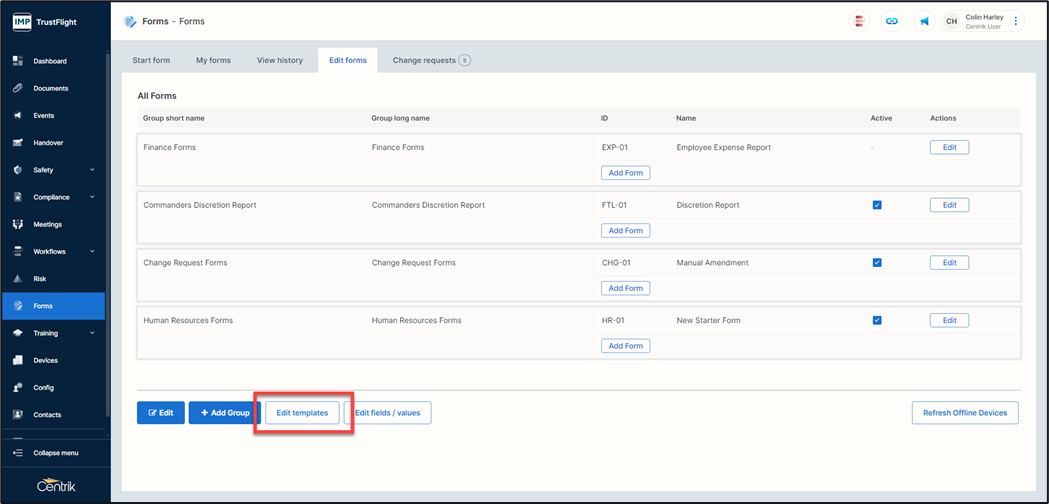1049x504 pixels.
Task: Open the megaphone announcements icon
Action: (x=924, y=21)
